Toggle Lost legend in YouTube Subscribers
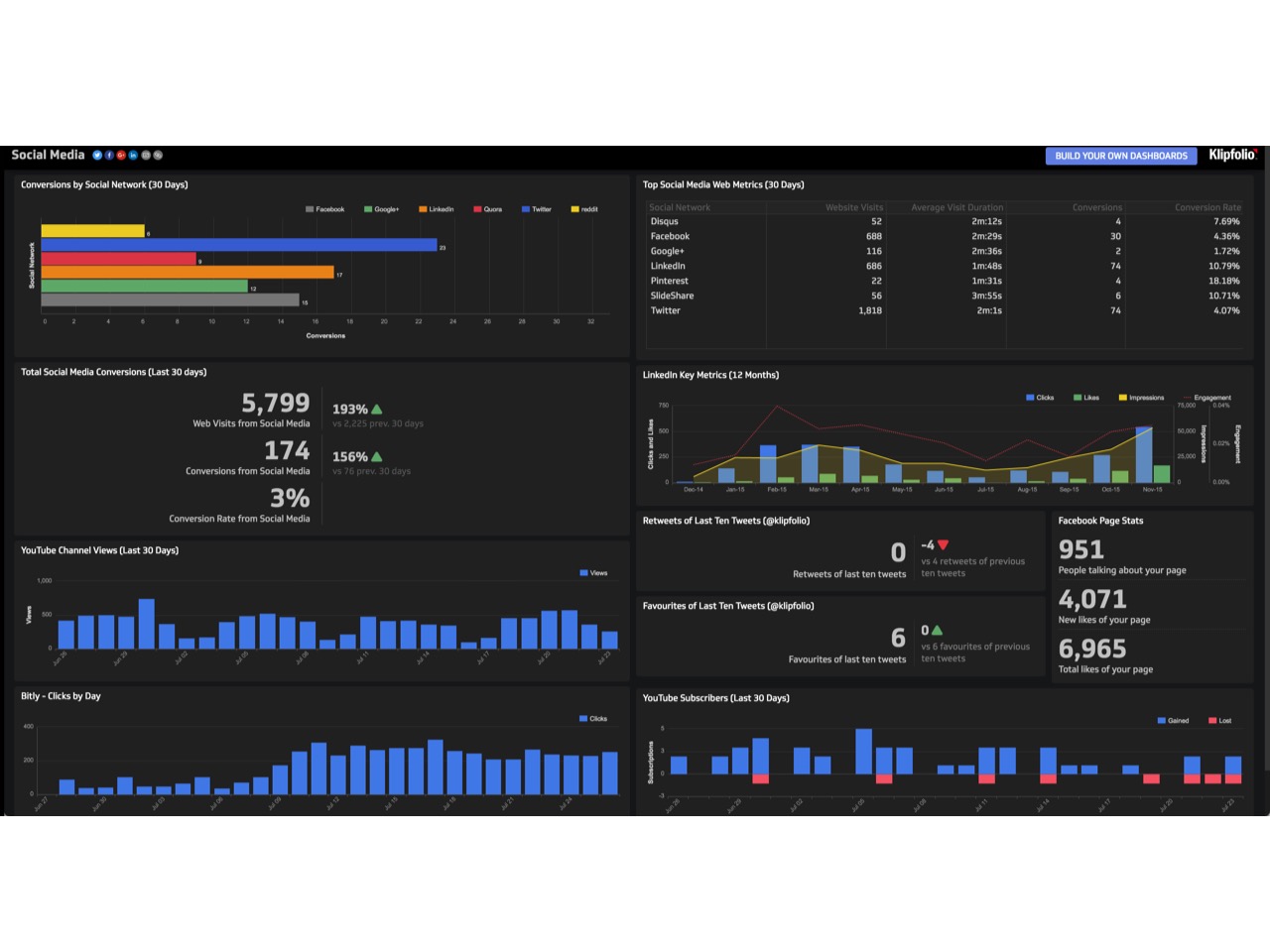The height and width of the screenshot is (952, 1270). [1219, 721]
